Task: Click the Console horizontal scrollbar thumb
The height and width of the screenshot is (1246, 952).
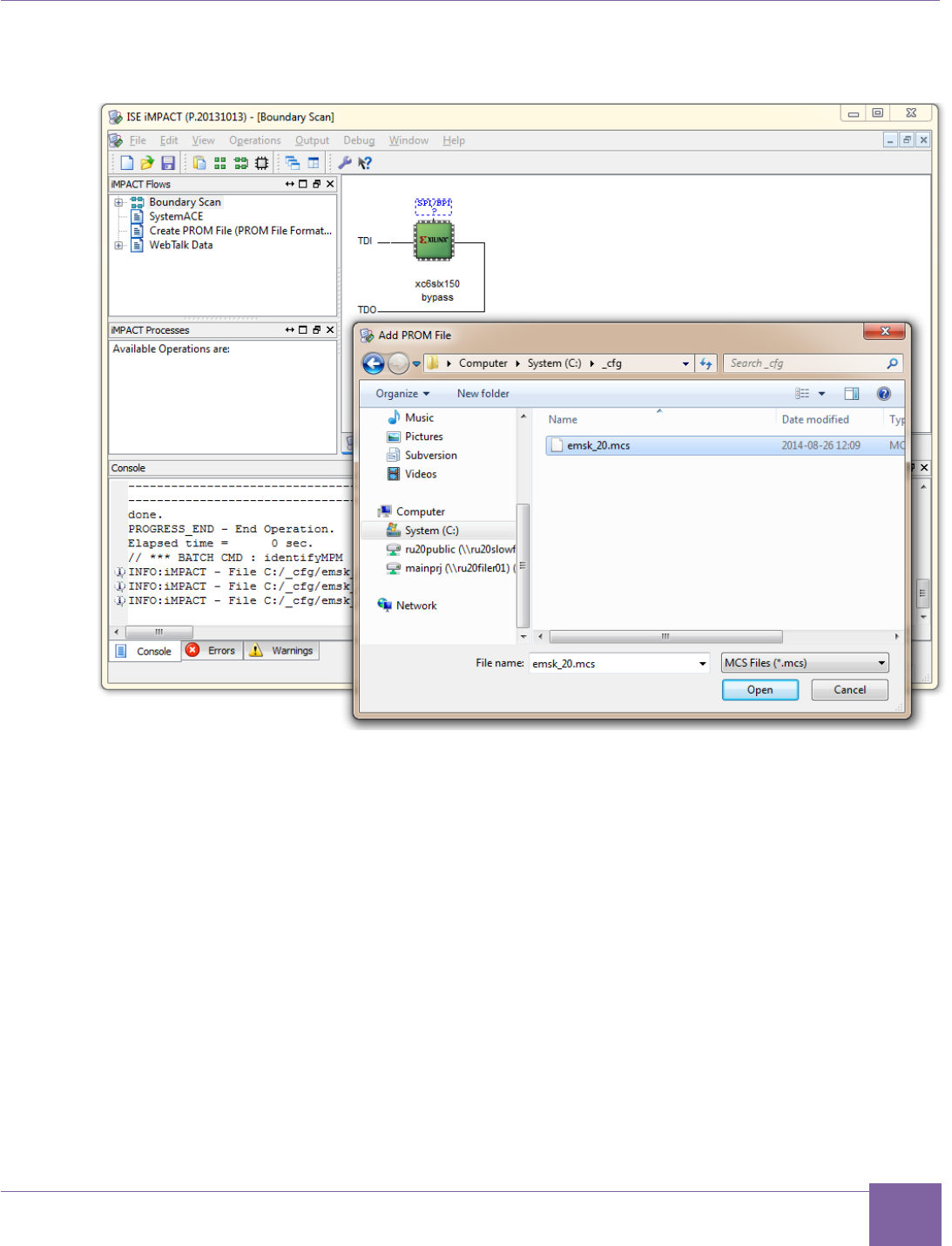Action: tap(159, 632)
